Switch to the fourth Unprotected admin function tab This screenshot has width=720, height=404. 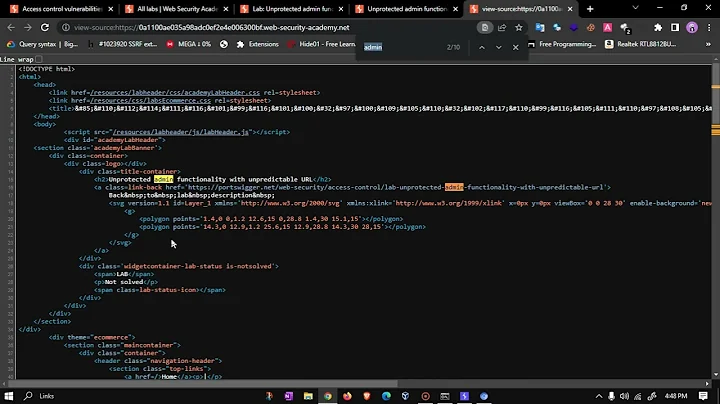tap(407, 9)
